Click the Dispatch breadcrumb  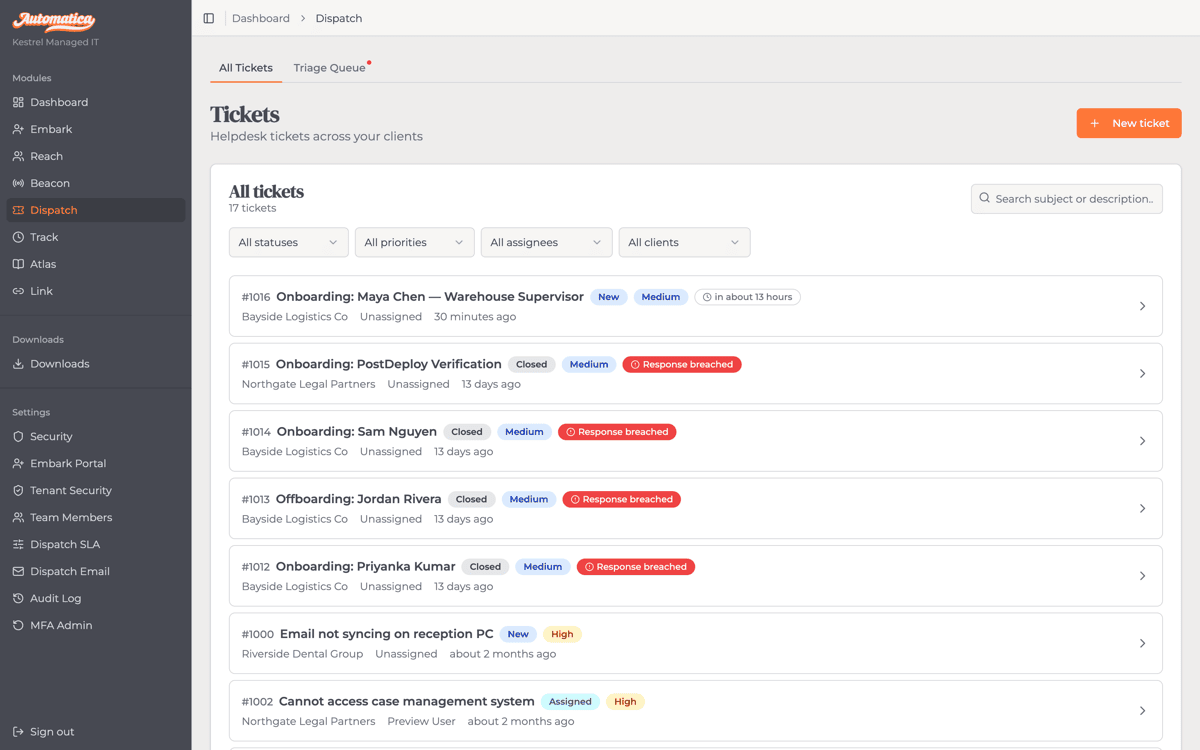(x=339, y=18)
